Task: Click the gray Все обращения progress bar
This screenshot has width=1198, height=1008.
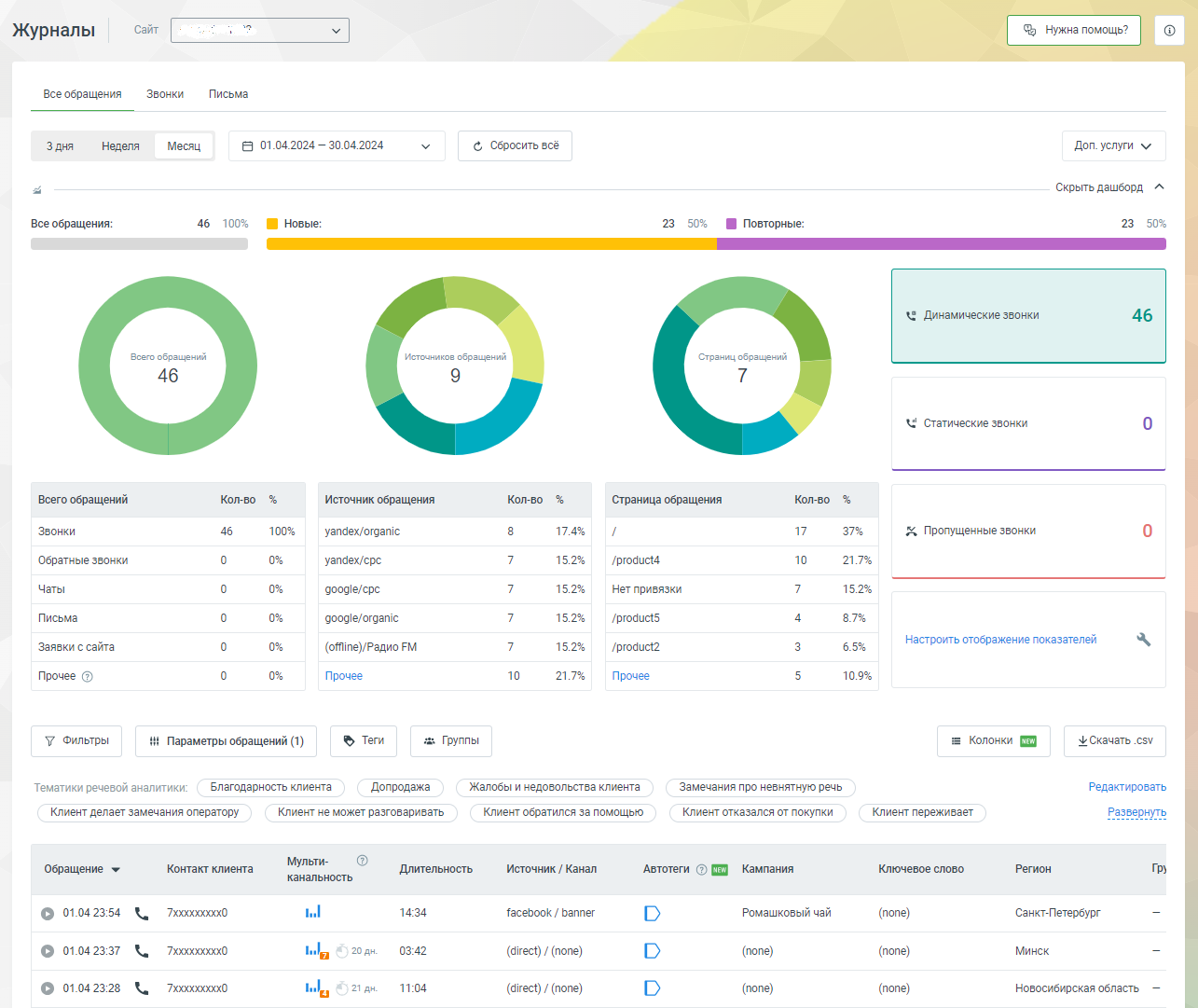Action: click(x=139, y=244)
